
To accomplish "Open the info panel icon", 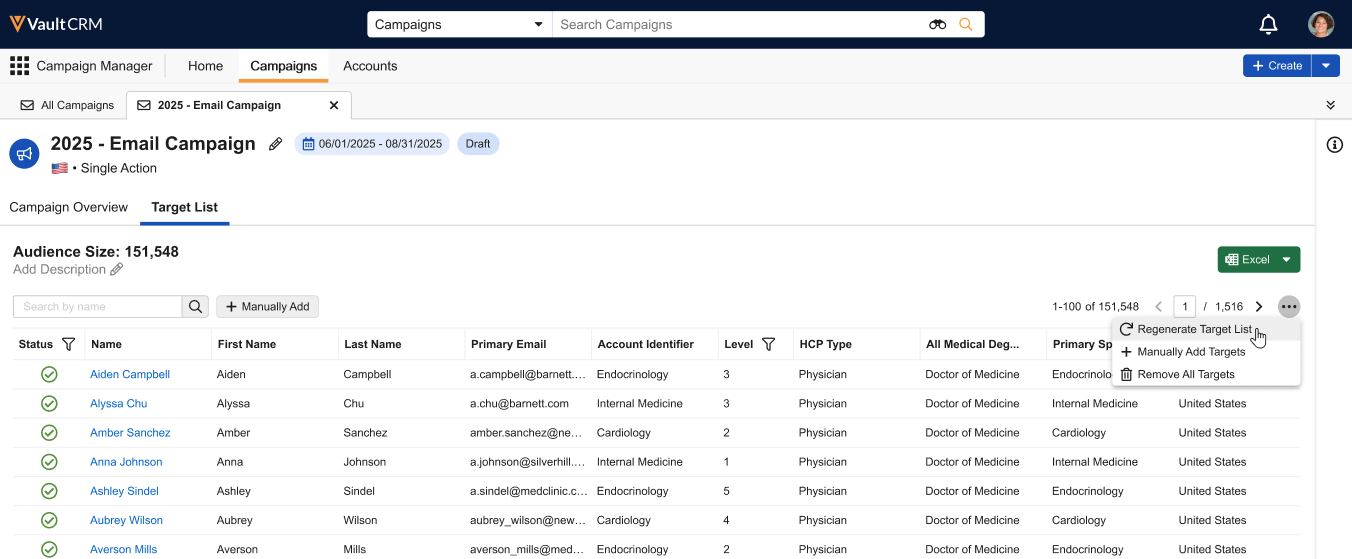I will click(1334, 145).
